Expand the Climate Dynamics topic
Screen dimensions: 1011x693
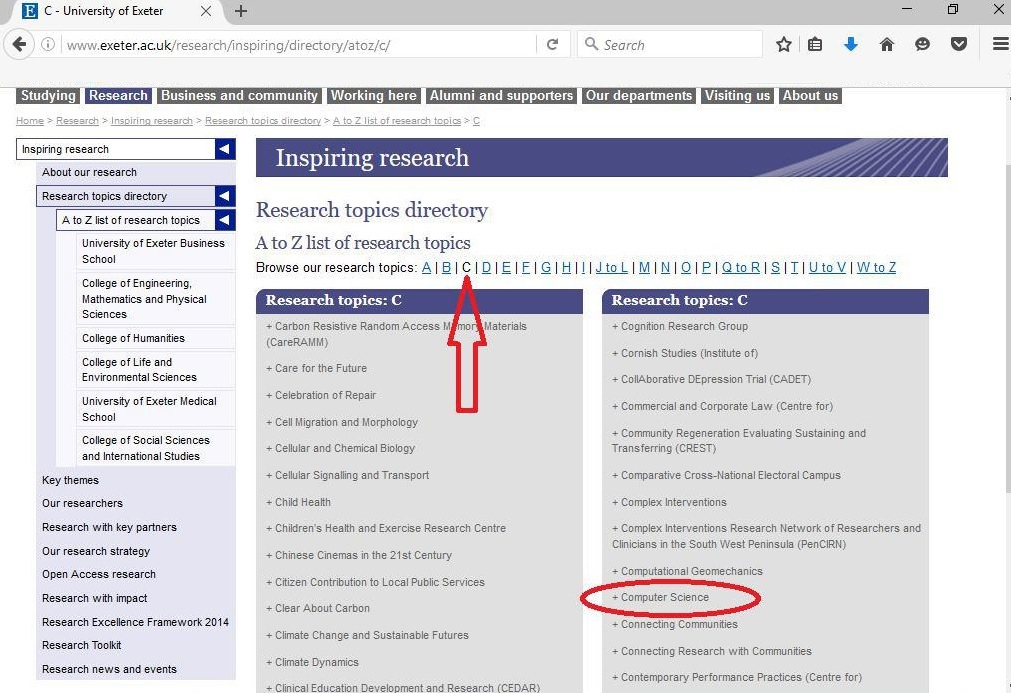pos(312,662)
